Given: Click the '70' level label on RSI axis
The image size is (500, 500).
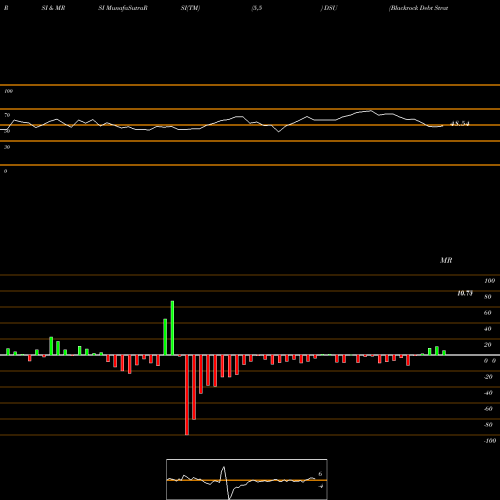Looking at the screenshot, I should tap(7, 115).
